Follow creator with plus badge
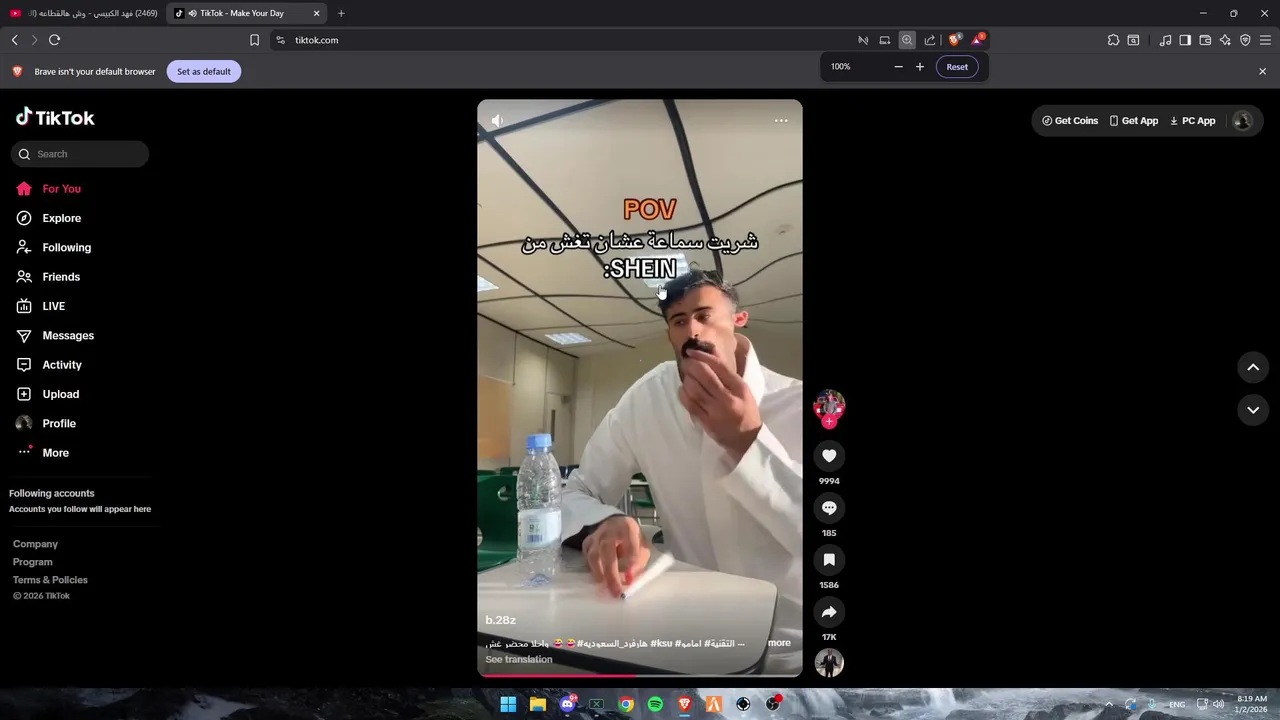The image size is (1280, 720). (x=829, y=422)
